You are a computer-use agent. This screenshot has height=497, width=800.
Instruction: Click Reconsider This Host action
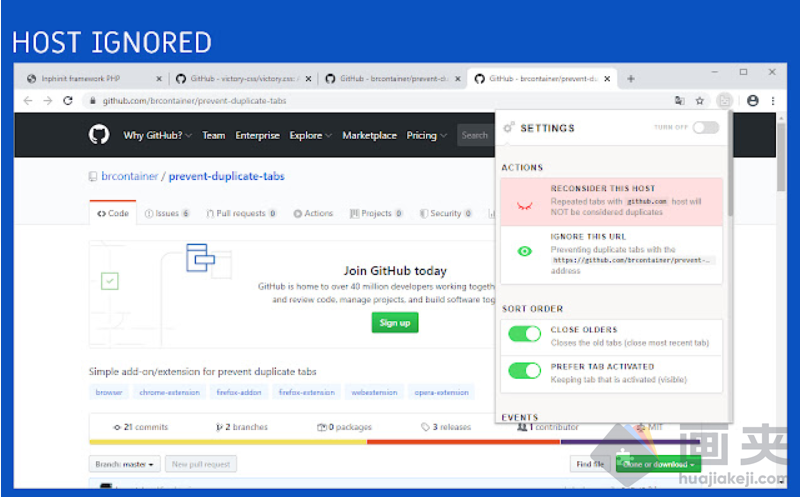pyautogui.click(x=611, y=201)
